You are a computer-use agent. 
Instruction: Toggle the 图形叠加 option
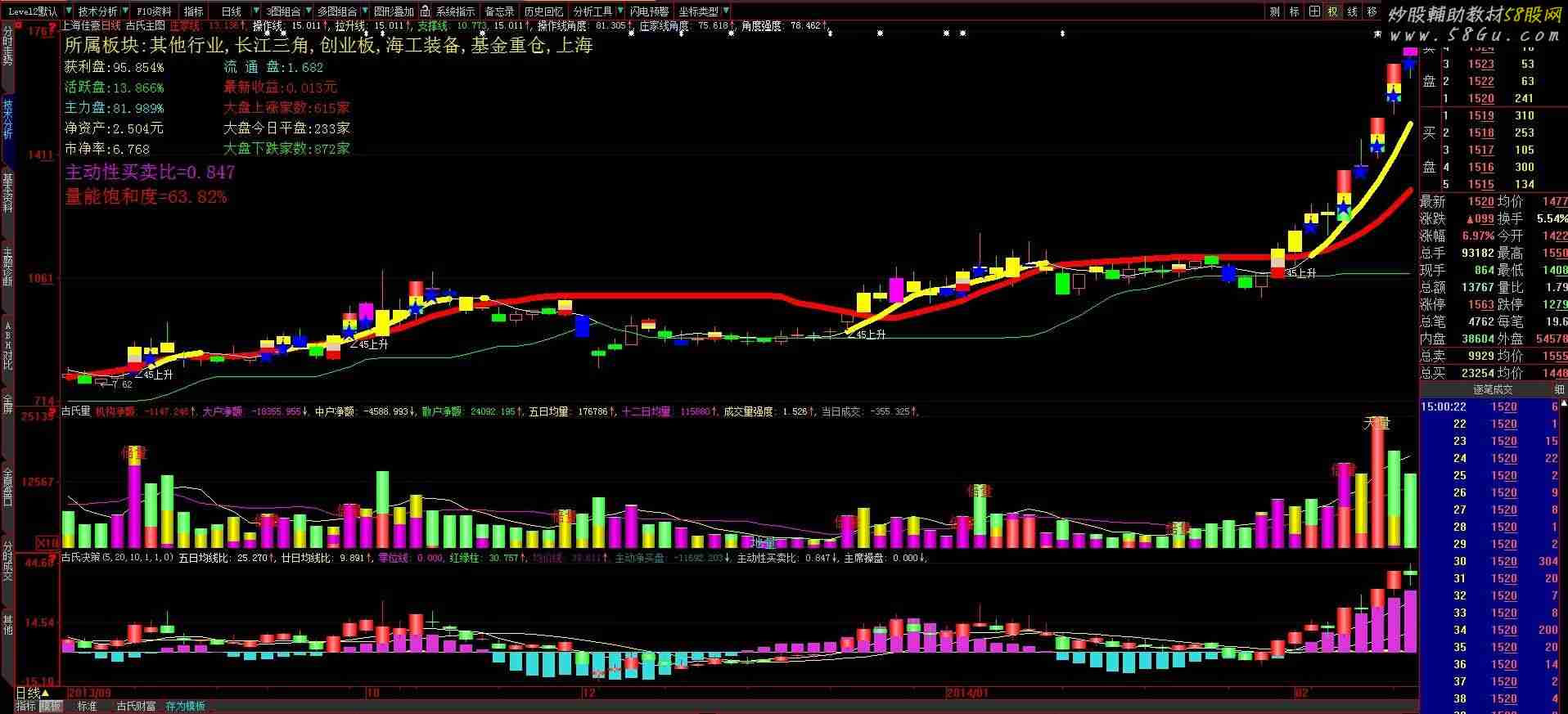[394, 11]
